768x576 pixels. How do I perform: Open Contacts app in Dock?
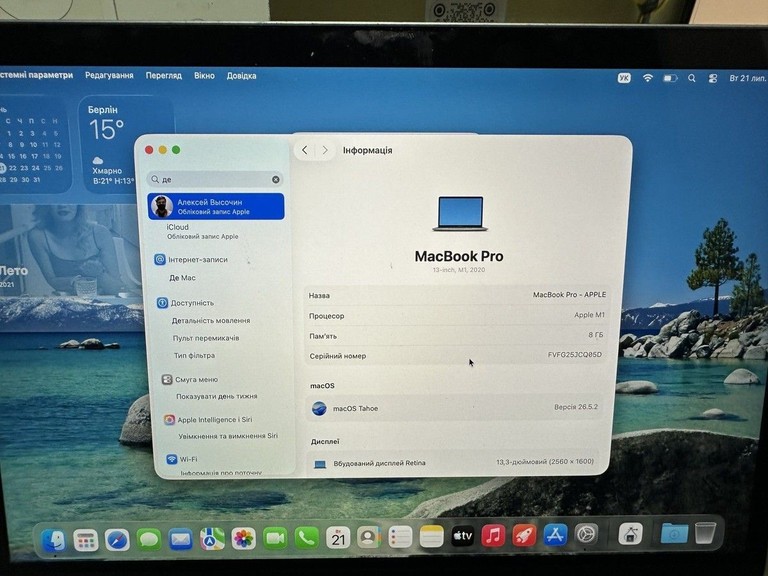pyautogui.click(x=369, y=538)
